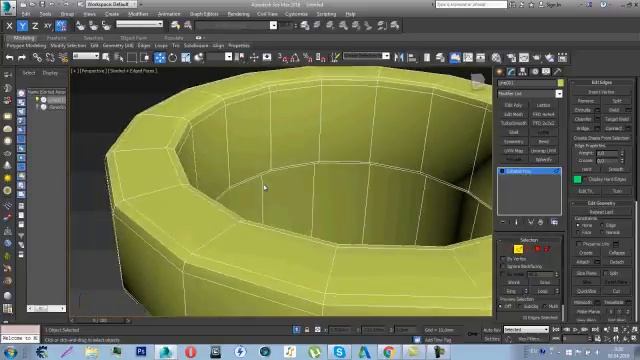Enable Display Hard Edges checkbox
This screenshot has width=640, height=360.
tap(585, 179)
